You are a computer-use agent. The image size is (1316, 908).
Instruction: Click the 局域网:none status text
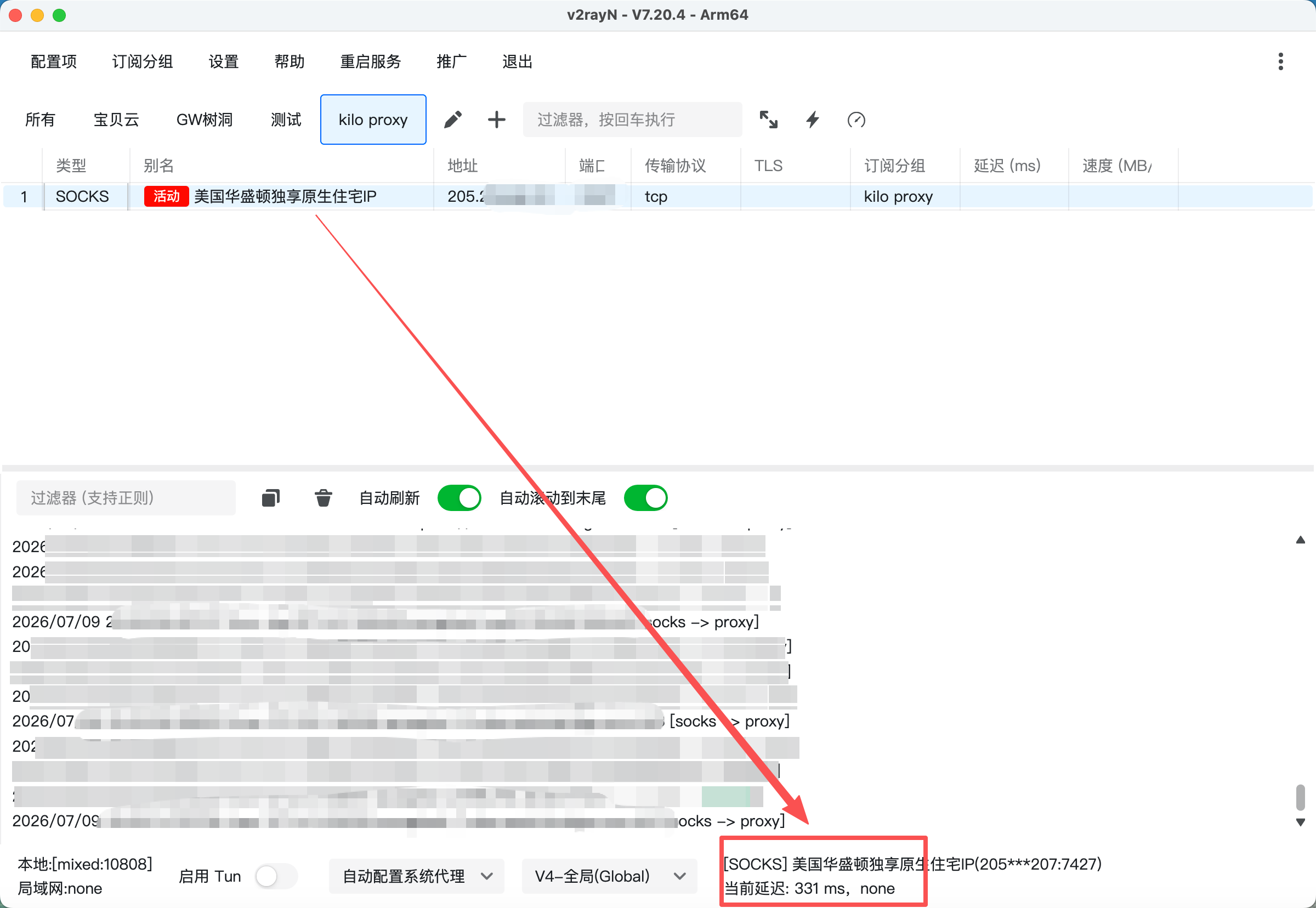60,888
